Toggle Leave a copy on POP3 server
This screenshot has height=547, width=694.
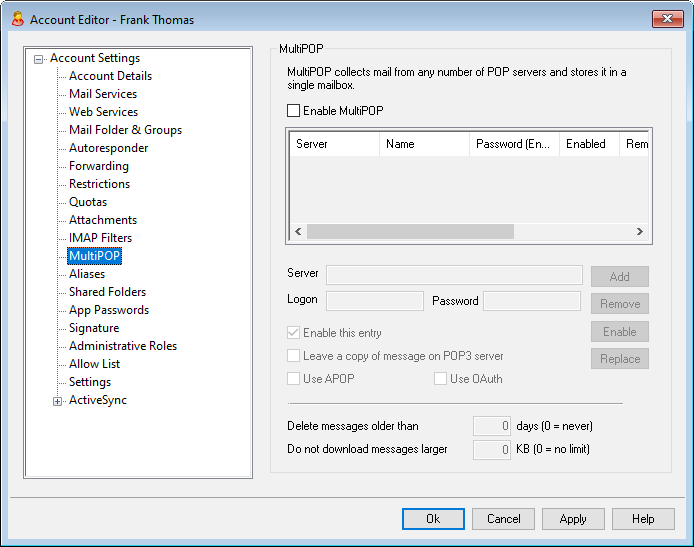(293, 356)
